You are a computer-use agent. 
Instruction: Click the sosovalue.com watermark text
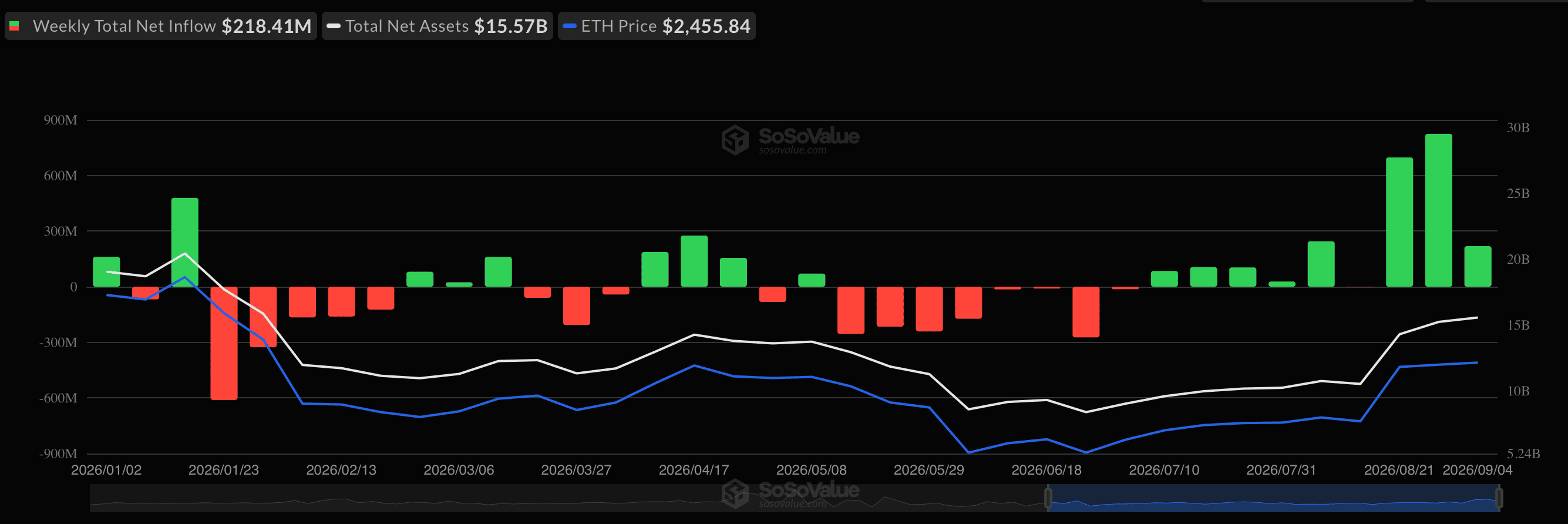pos(793,150)
